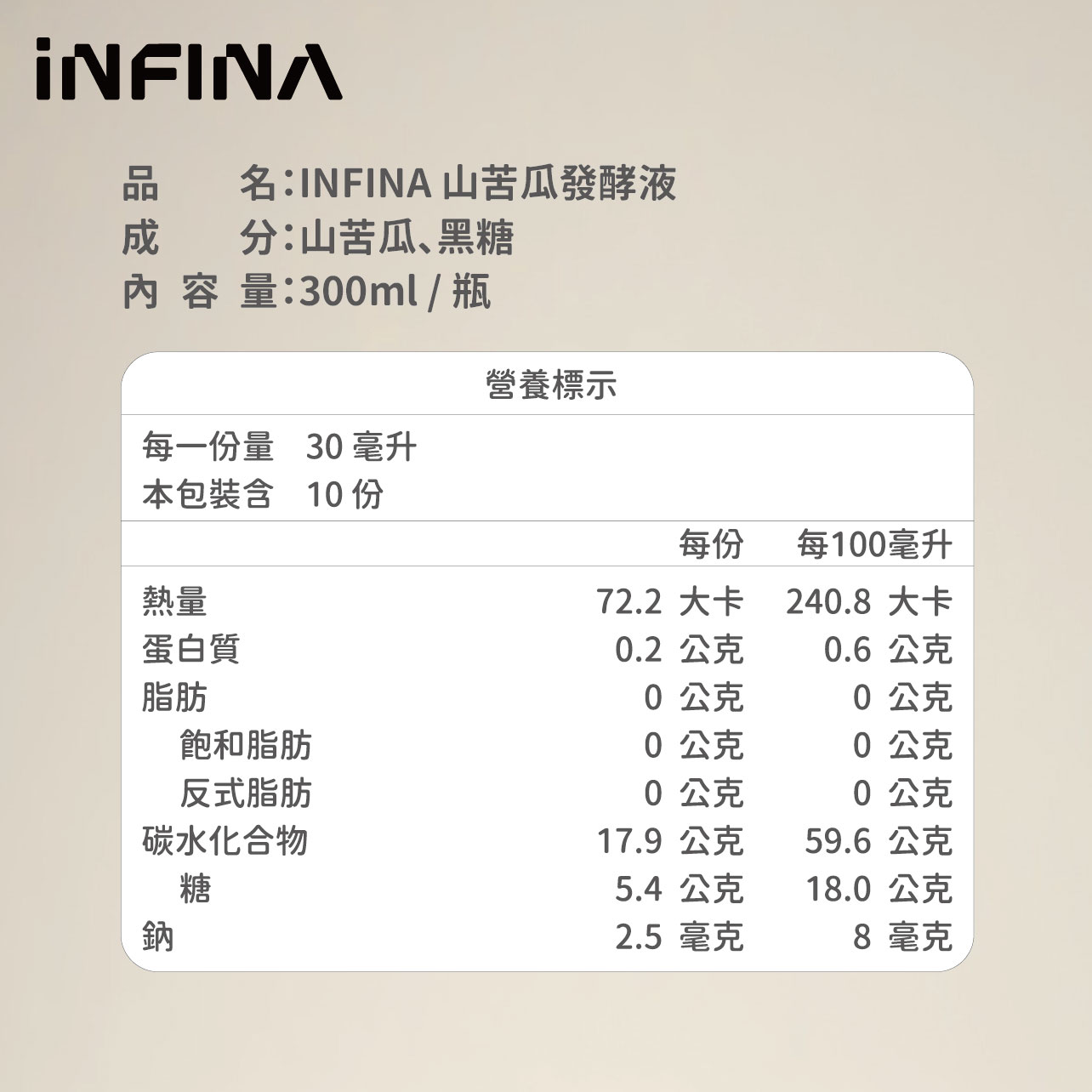1092x1092 pixels.
Task: Click the 300ml / 瓶 net content text
Action: (395, 293)
